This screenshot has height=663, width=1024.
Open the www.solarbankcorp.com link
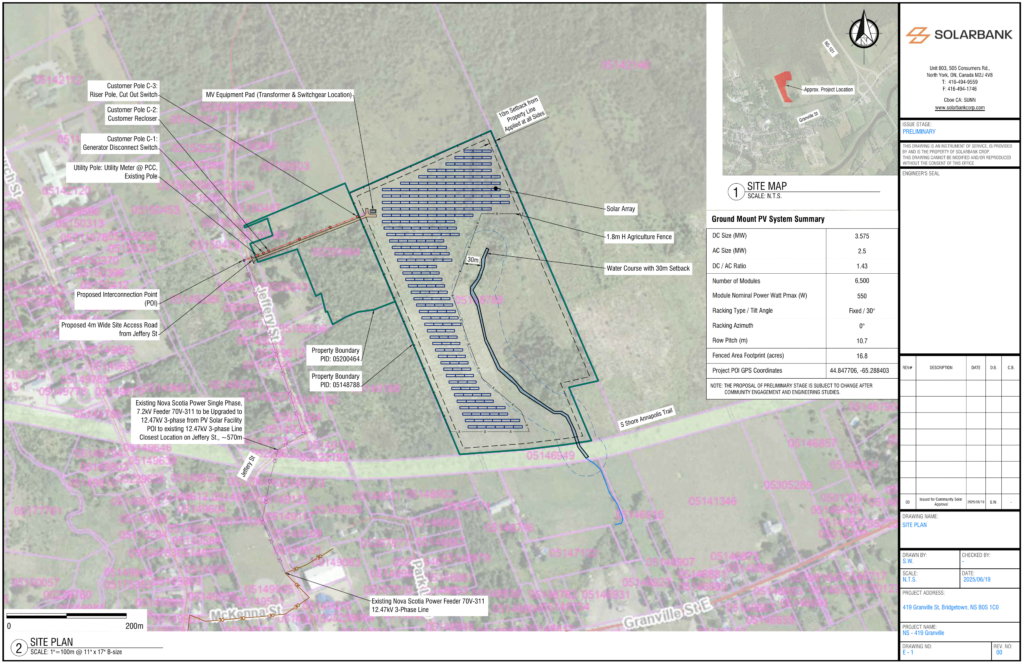959,108
